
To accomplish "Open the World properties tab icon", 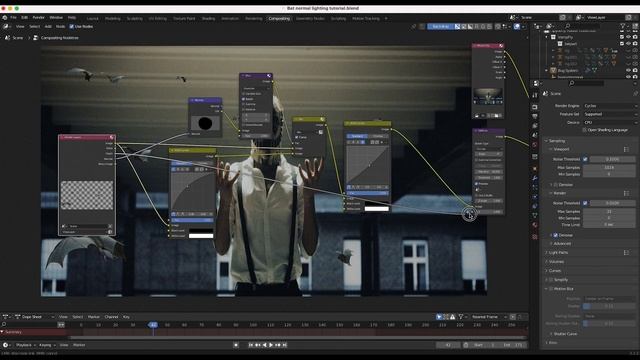I will [x=535, y=145].
